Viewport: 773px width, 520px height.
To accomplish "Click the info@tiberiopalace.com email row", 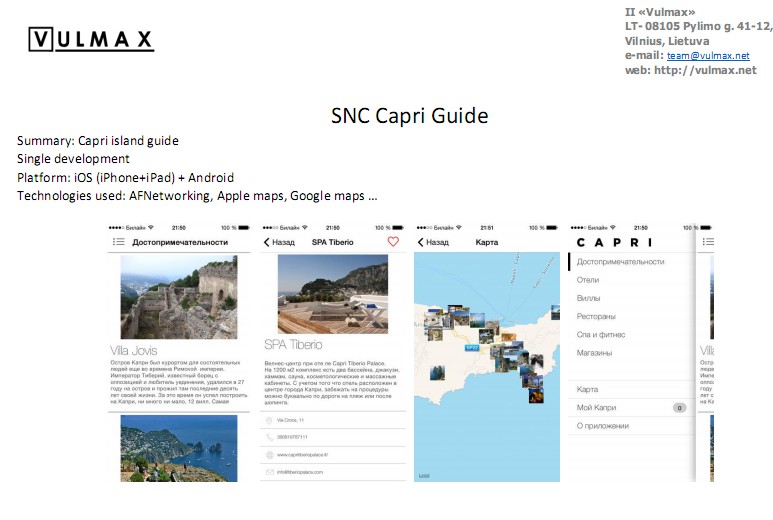I will pos(333,472).
